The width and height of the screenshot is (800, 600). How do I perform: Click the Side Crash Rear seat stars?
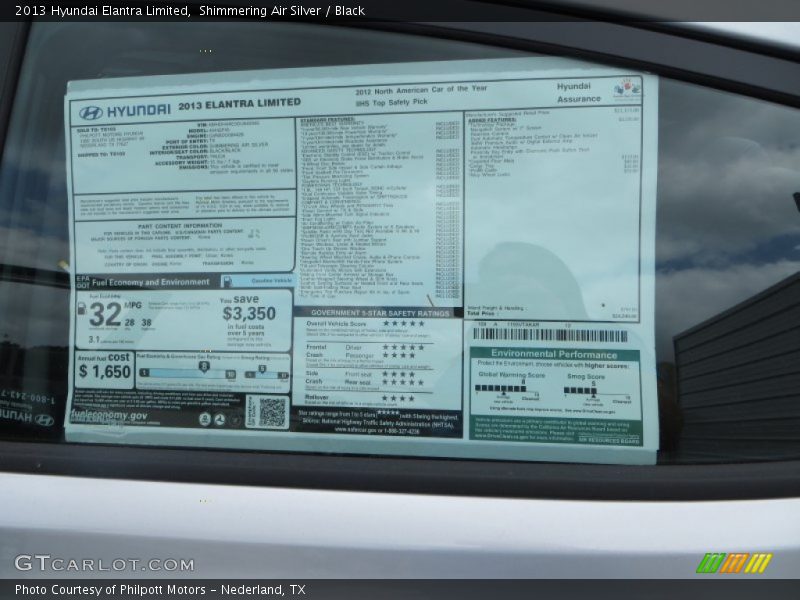[x=404, y=383]
